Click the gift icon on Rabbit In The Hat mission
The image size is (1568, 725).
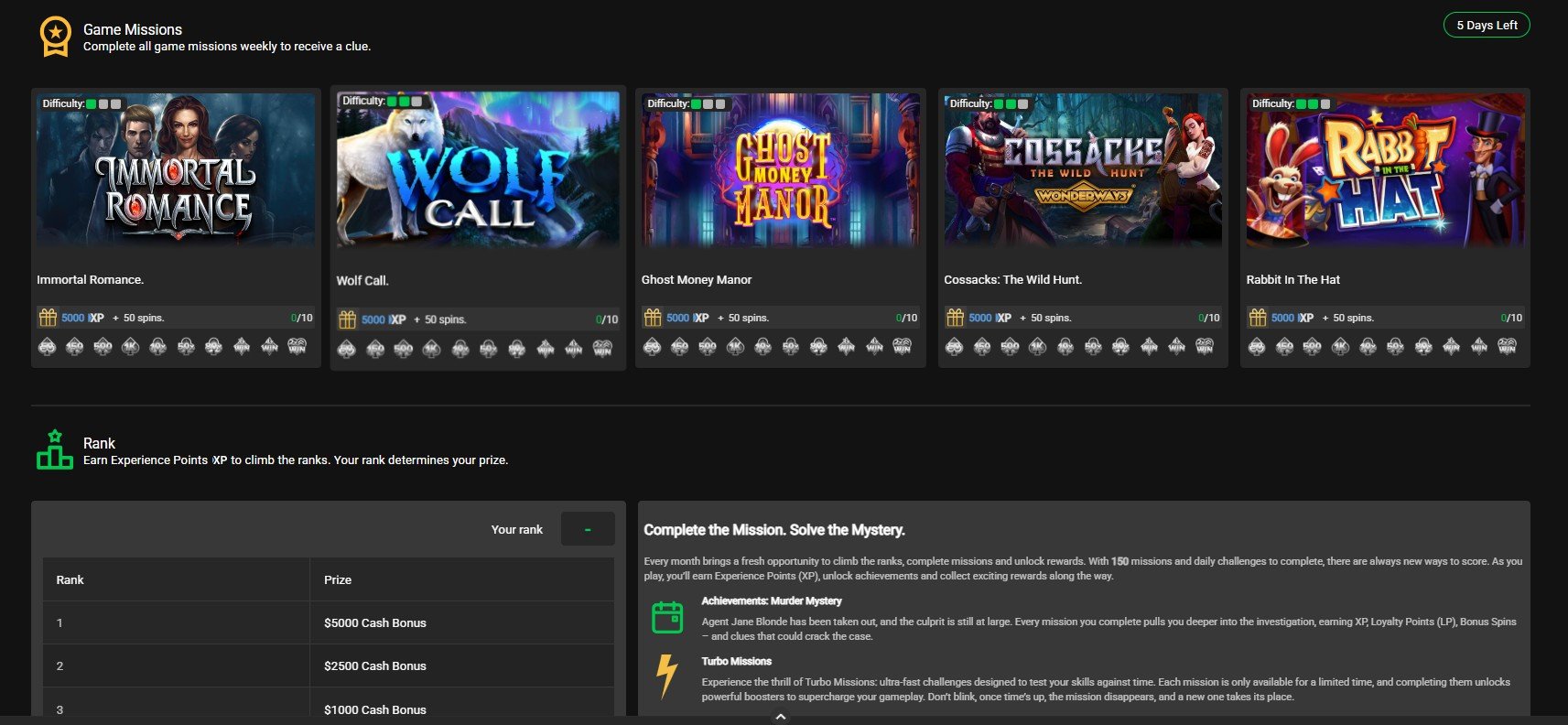tap(1258, 318)
